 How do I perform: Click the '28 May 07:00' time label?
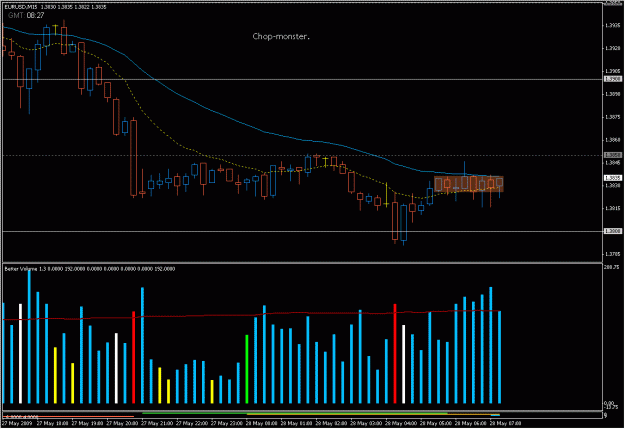505,423
